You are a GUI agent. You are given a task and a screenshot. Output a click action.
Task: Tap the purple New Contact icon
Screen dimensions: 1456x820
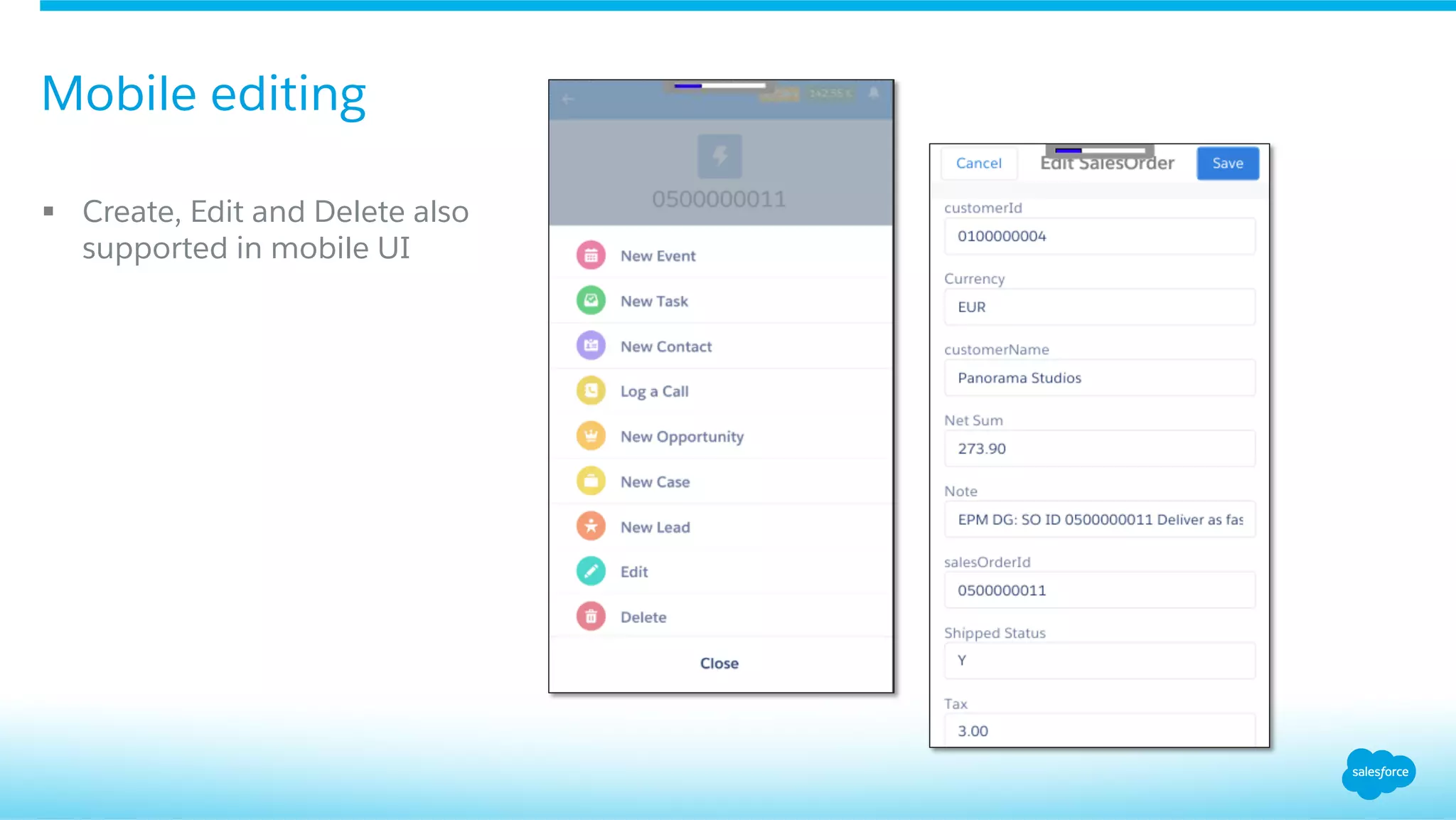pyautogui.click(x=591, y=346)
